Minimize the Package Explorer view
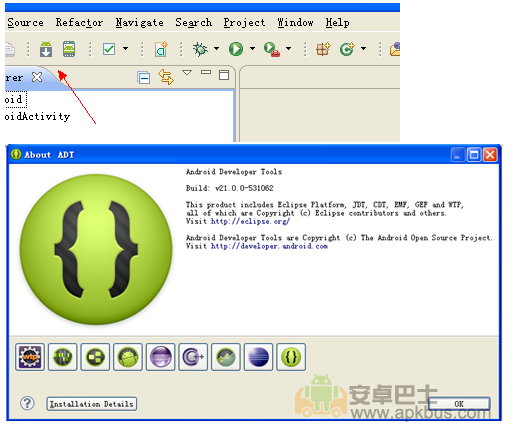 [206, 72]
